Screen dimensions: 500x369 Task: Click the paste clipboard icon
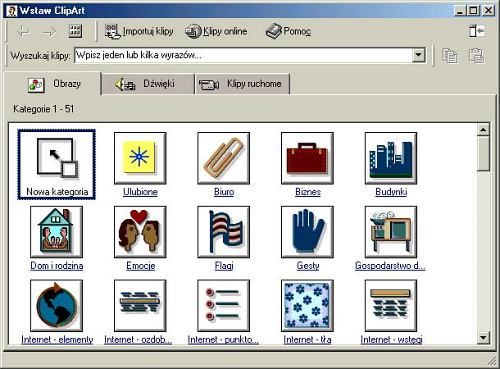pos(476,55)
